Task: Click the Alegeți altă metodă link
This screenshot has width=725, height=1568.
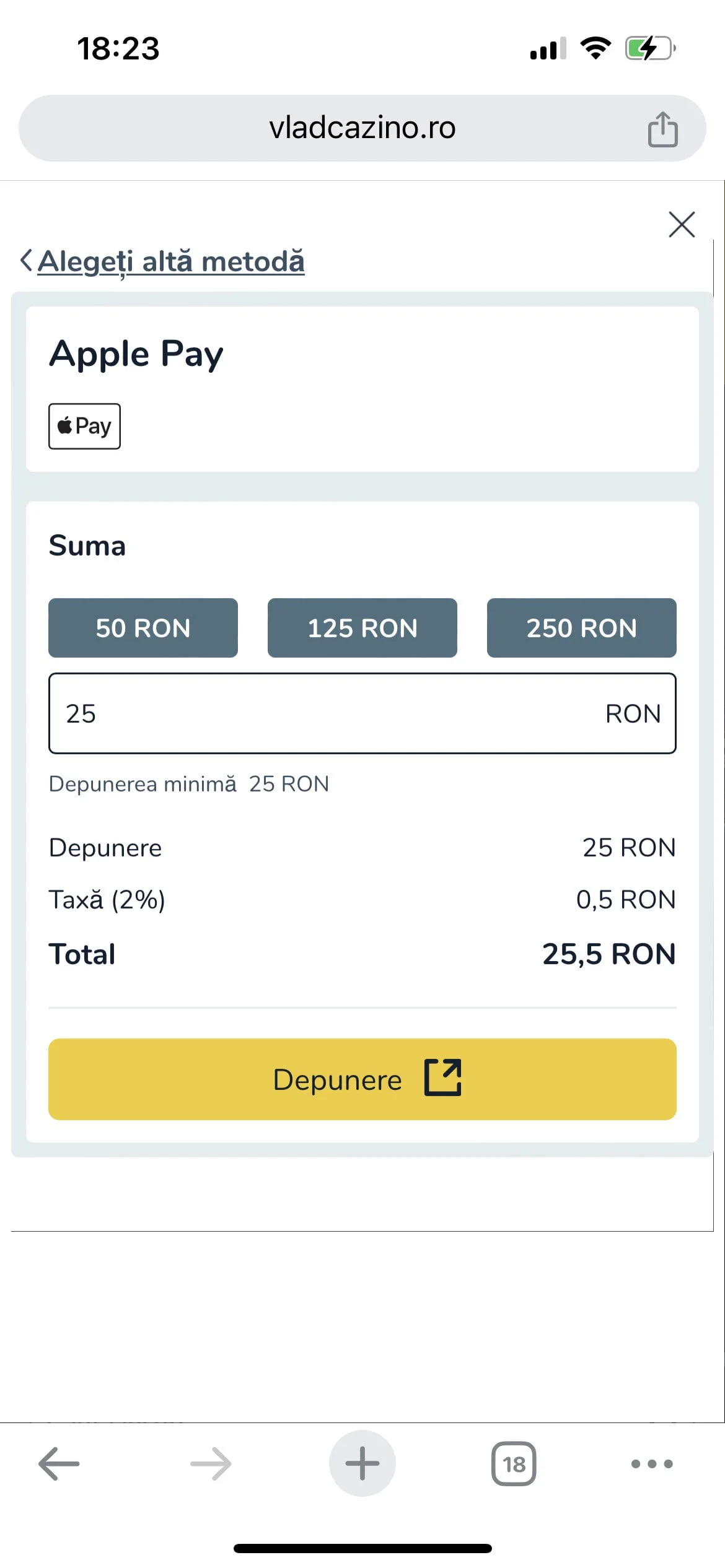Action: tap(171, 261)
